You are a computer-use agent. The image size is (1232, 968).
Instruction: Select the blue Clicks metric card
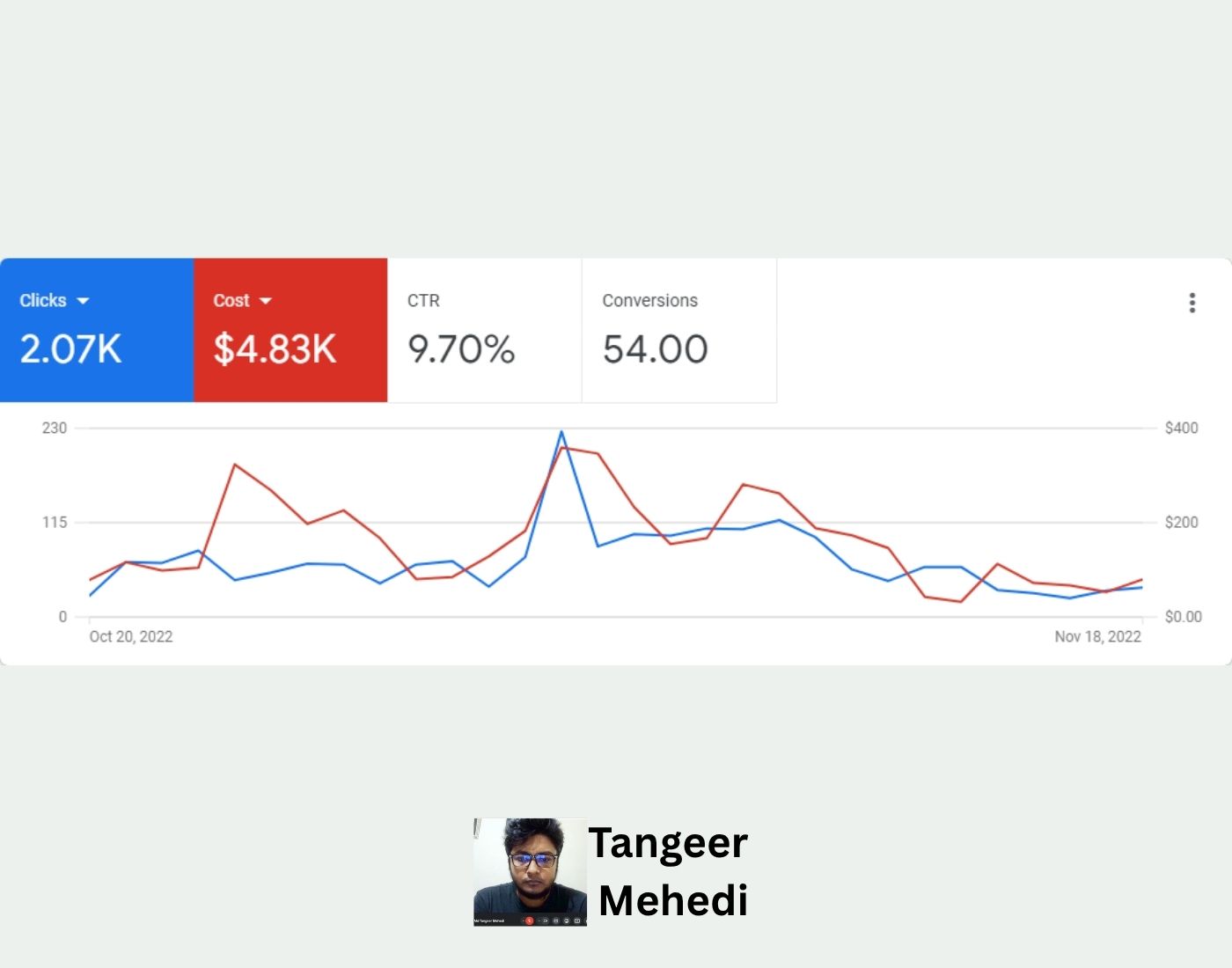point(97,330)
